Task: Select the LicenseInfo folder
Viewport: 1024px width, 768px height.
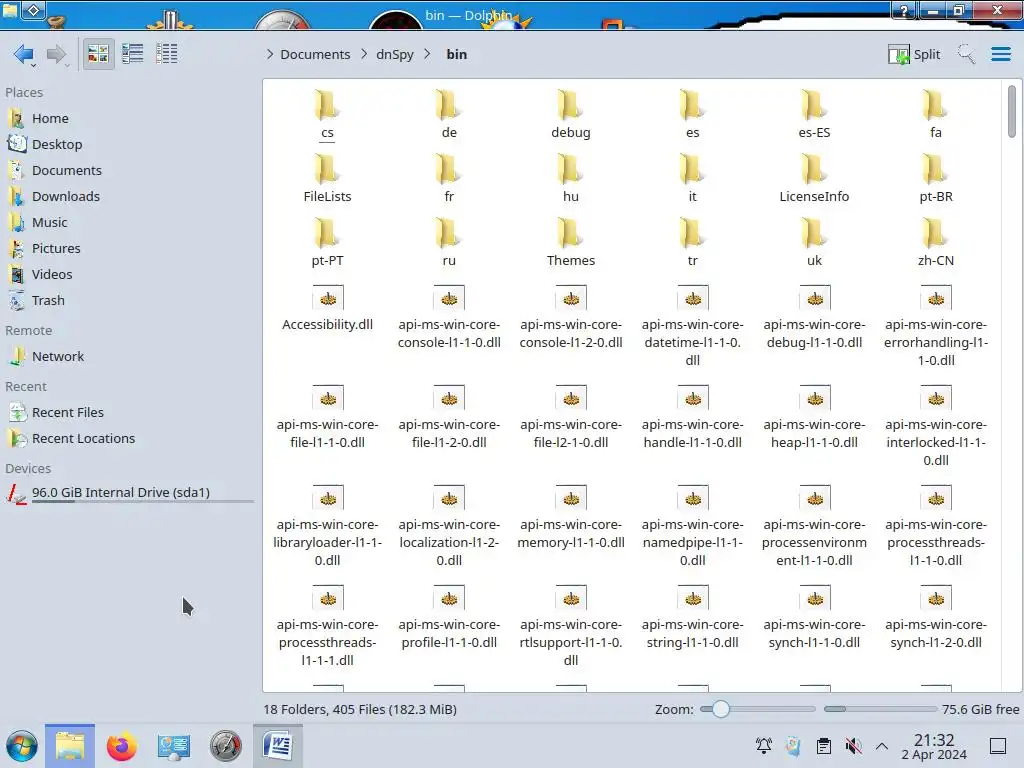Action: [814, 179]
